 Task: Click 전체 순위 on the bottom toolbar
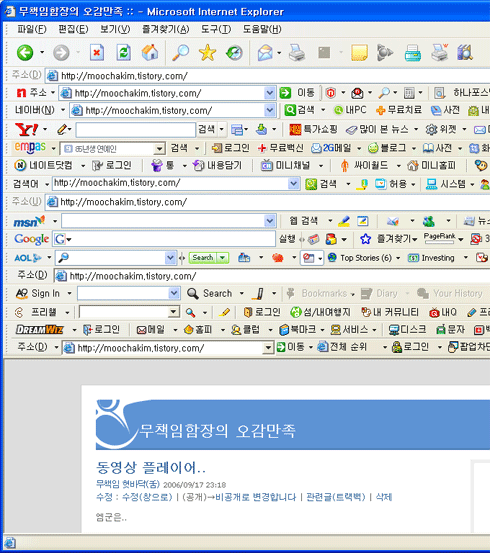[342, 347]
